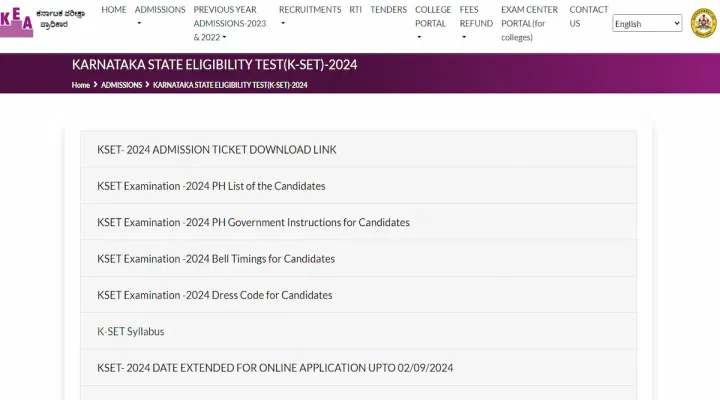Go to the Home menu item
The width and height of the screenshot is (720, 400).
[114, 10]
